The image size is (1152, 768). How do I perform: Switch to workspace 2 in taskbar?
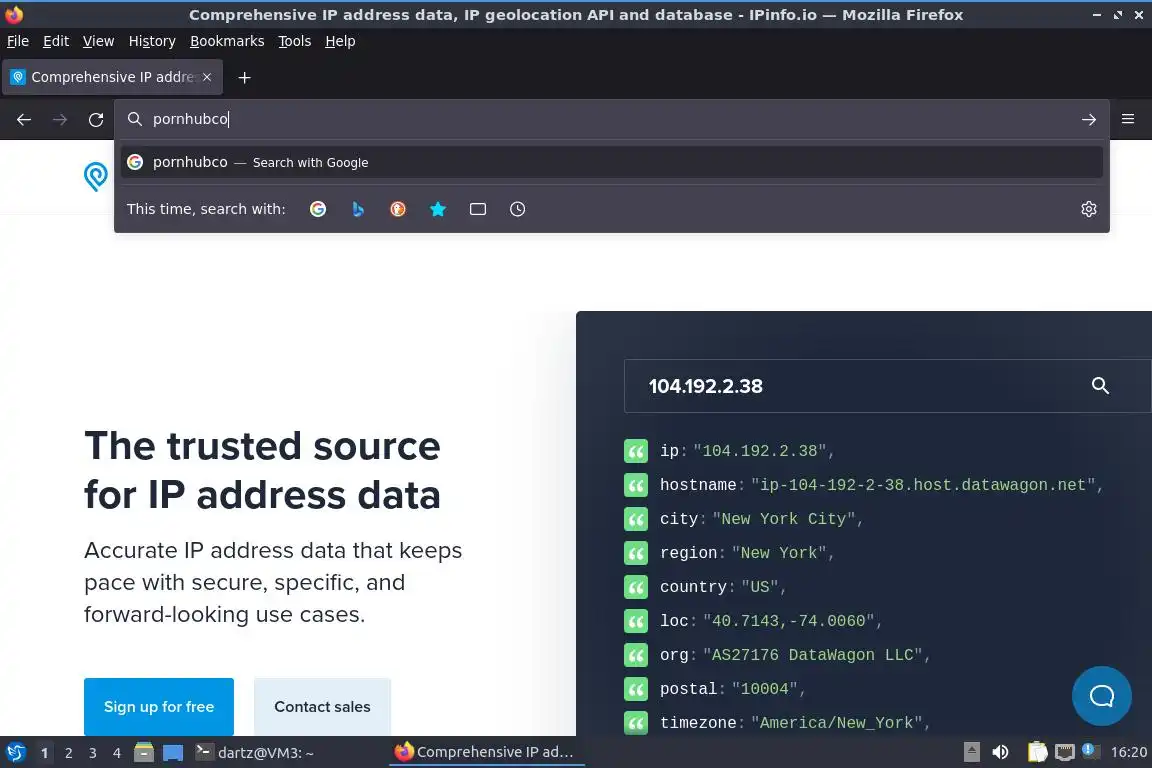(x=68, y=753)
